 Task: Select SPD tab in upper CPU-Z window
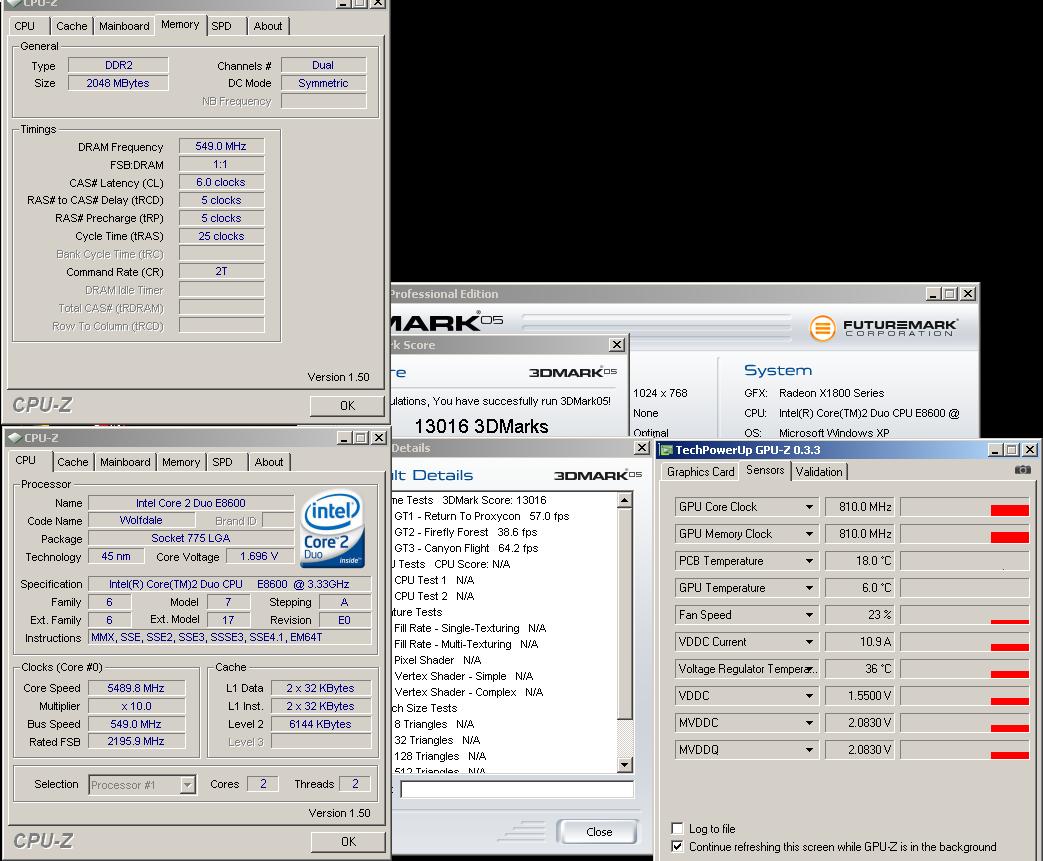[222, 26]
